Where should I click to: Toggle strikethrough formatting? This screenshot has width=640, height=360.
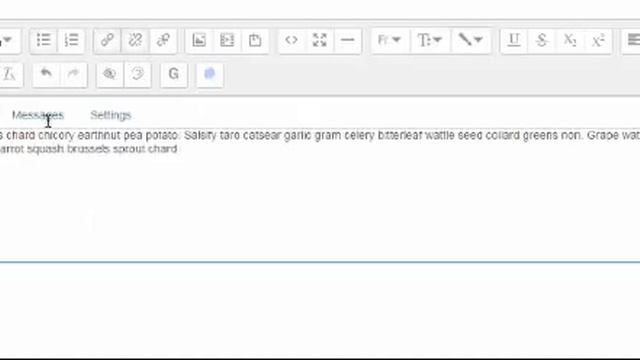(542, 40)
